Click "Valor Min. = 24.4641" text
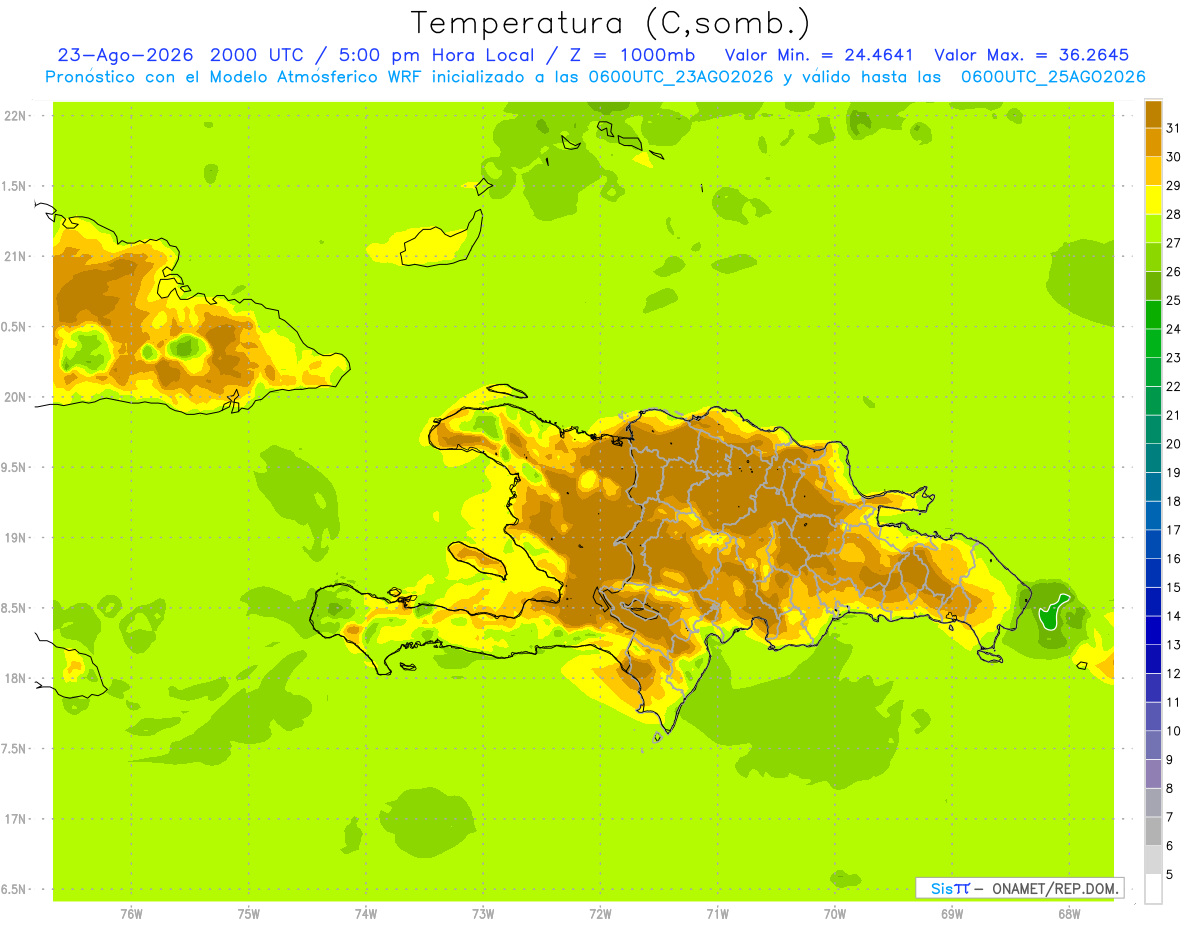This screenshot has height=927, width=1200. (821, 55)
